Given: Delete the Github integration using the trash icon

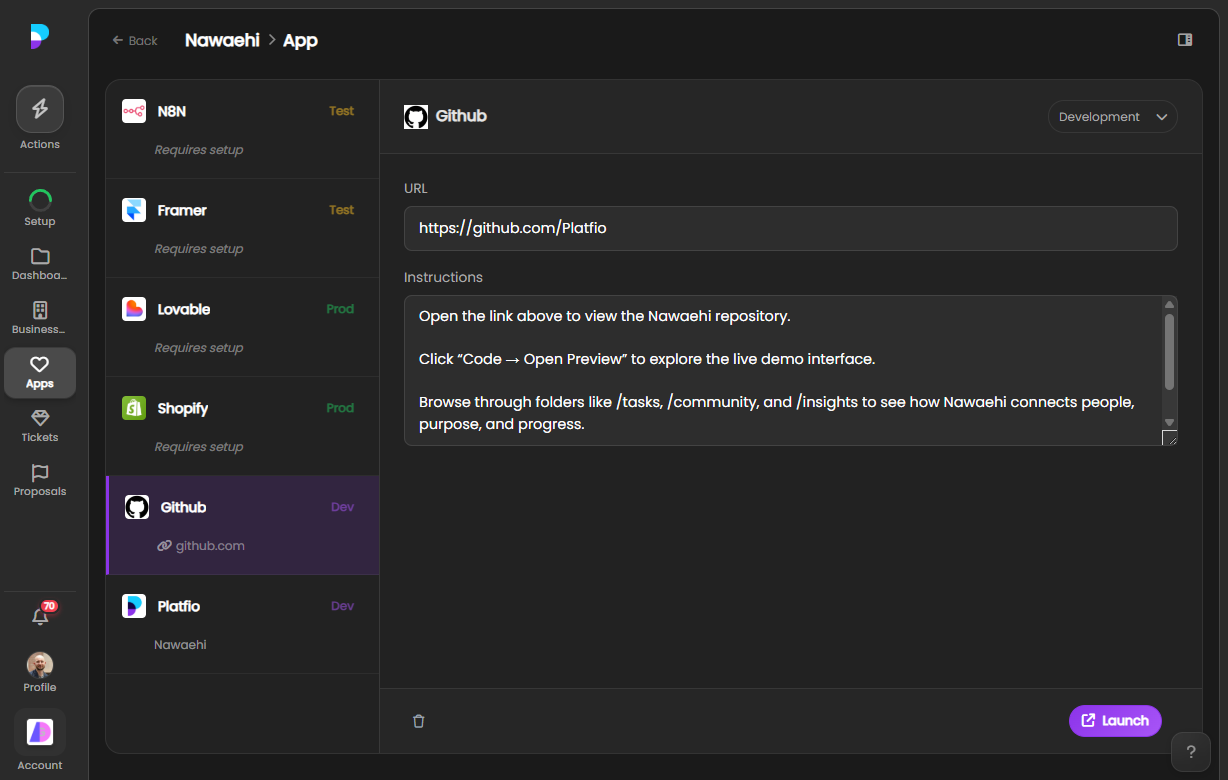Looking at the screenshot, I should tap(419, 720).
